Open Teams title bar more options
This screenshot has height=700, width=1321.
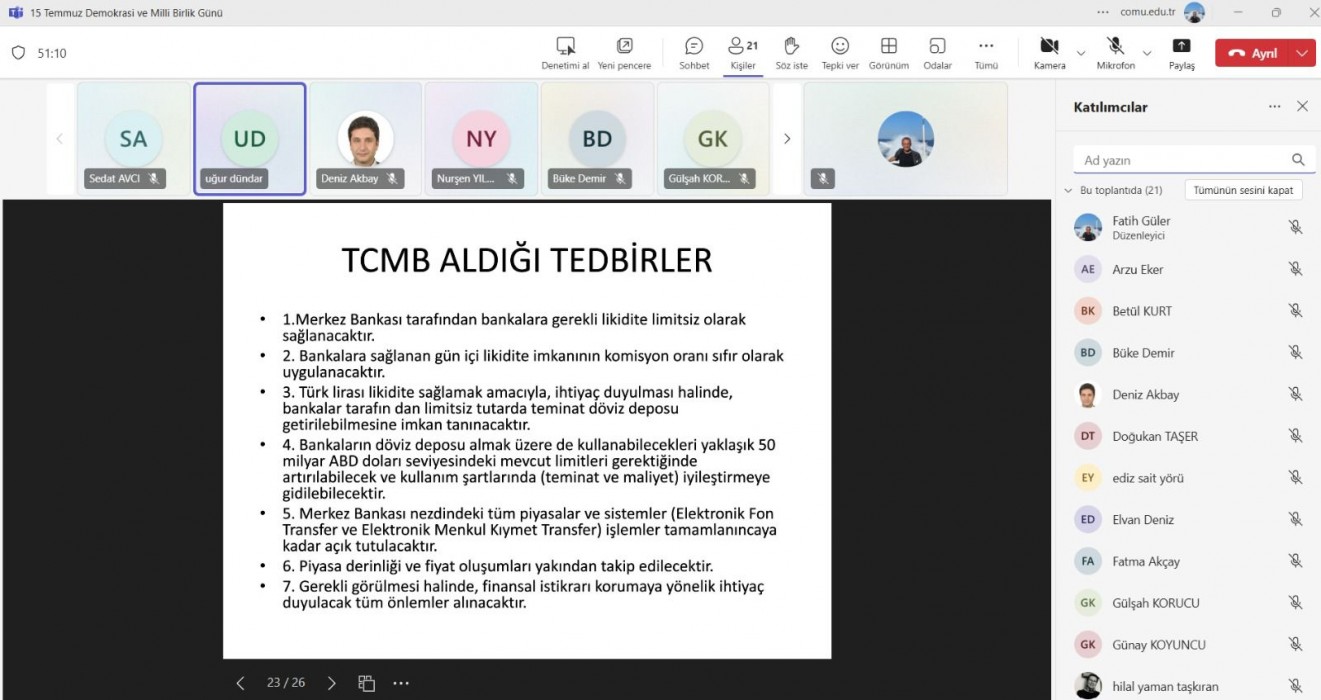(x=1103, y=13)
